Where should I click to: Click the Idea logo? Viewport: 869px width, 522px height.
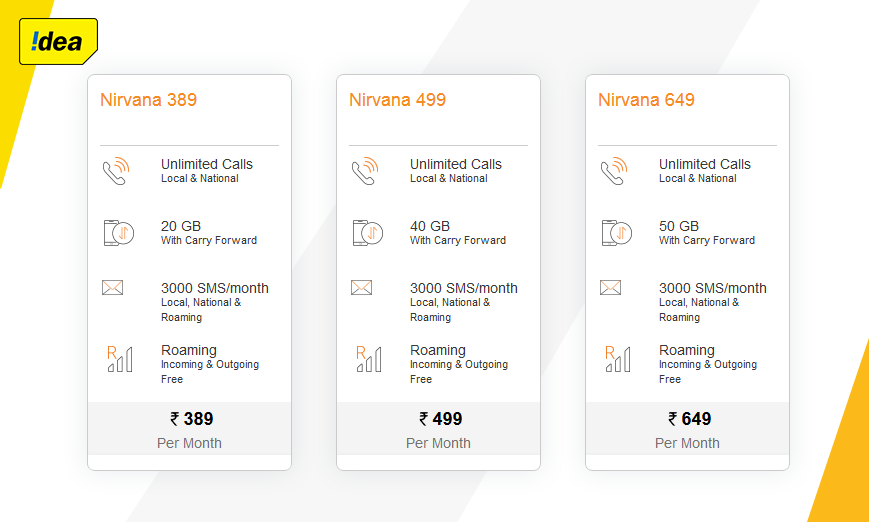pyautogui.click(x=58, y=42)
